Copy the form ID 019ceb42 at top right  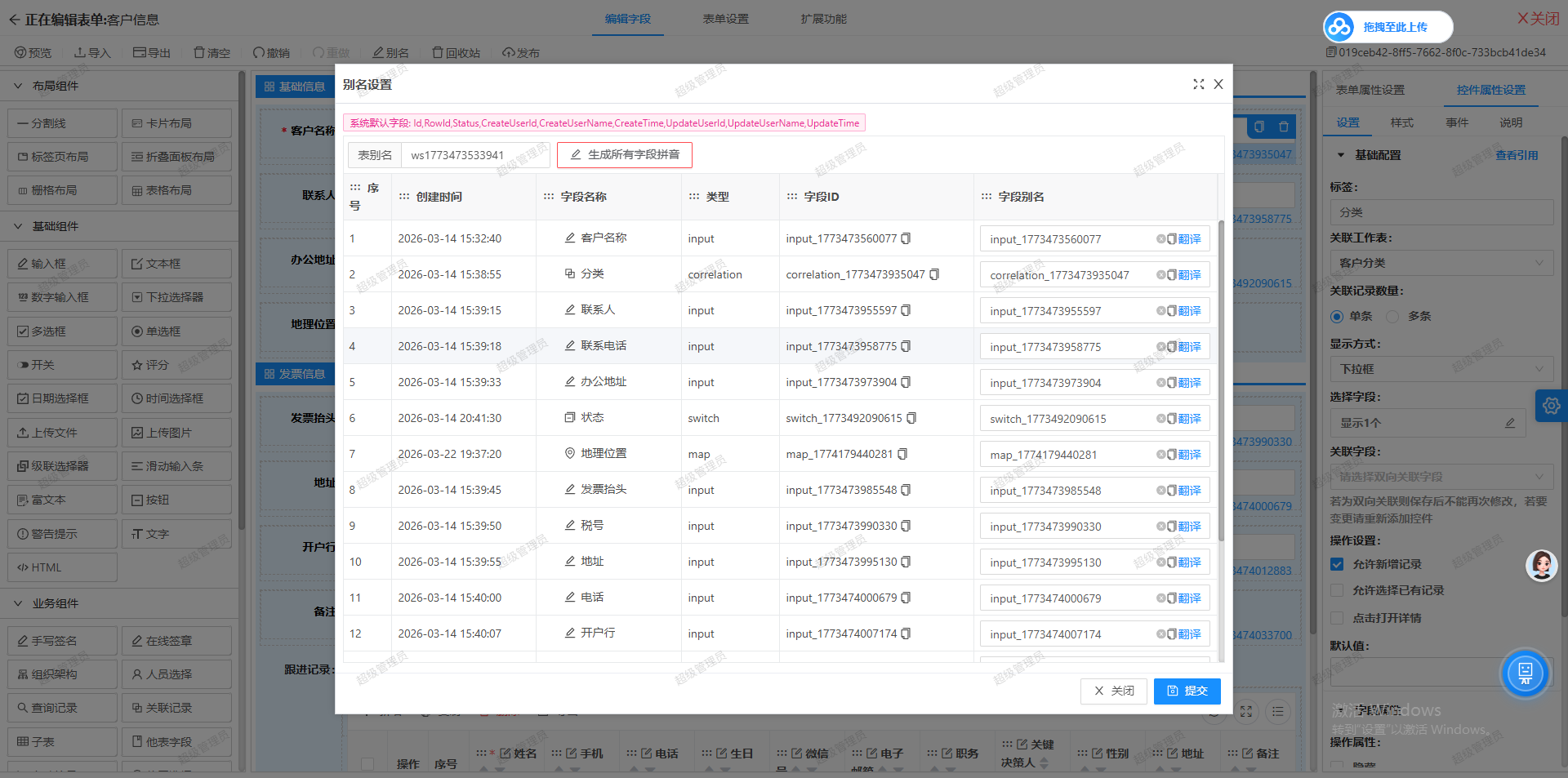(1331, 52)
